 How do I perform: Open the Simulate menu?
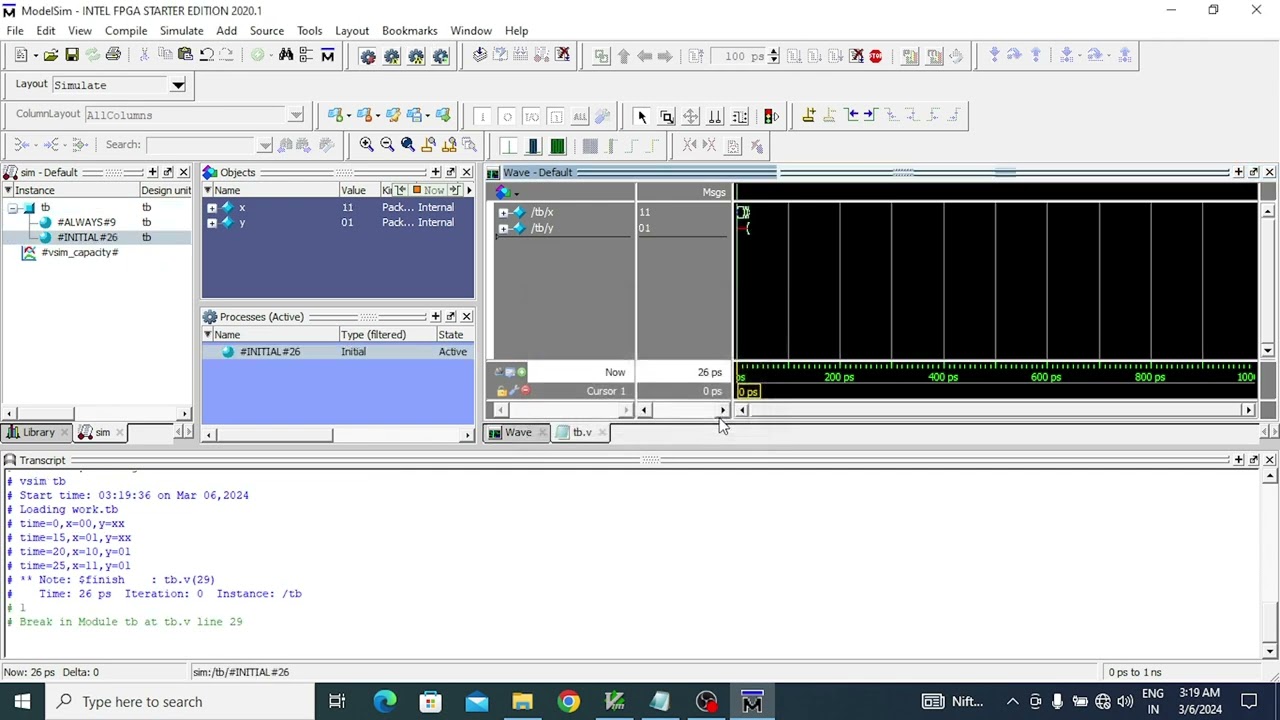coord(181,31)
